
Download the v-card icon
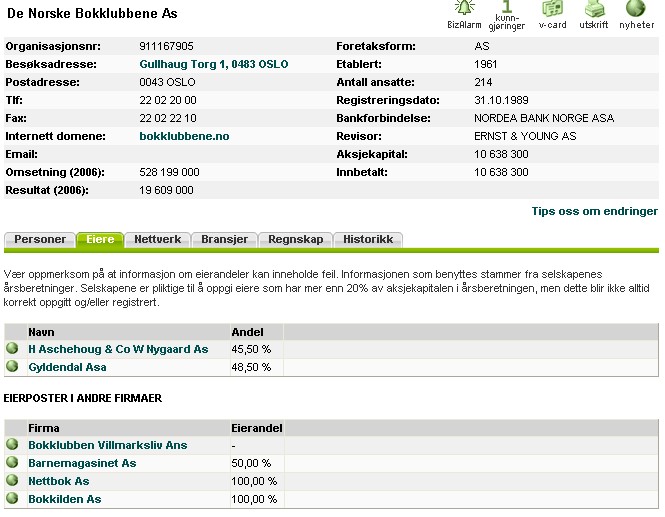[552, 8]
